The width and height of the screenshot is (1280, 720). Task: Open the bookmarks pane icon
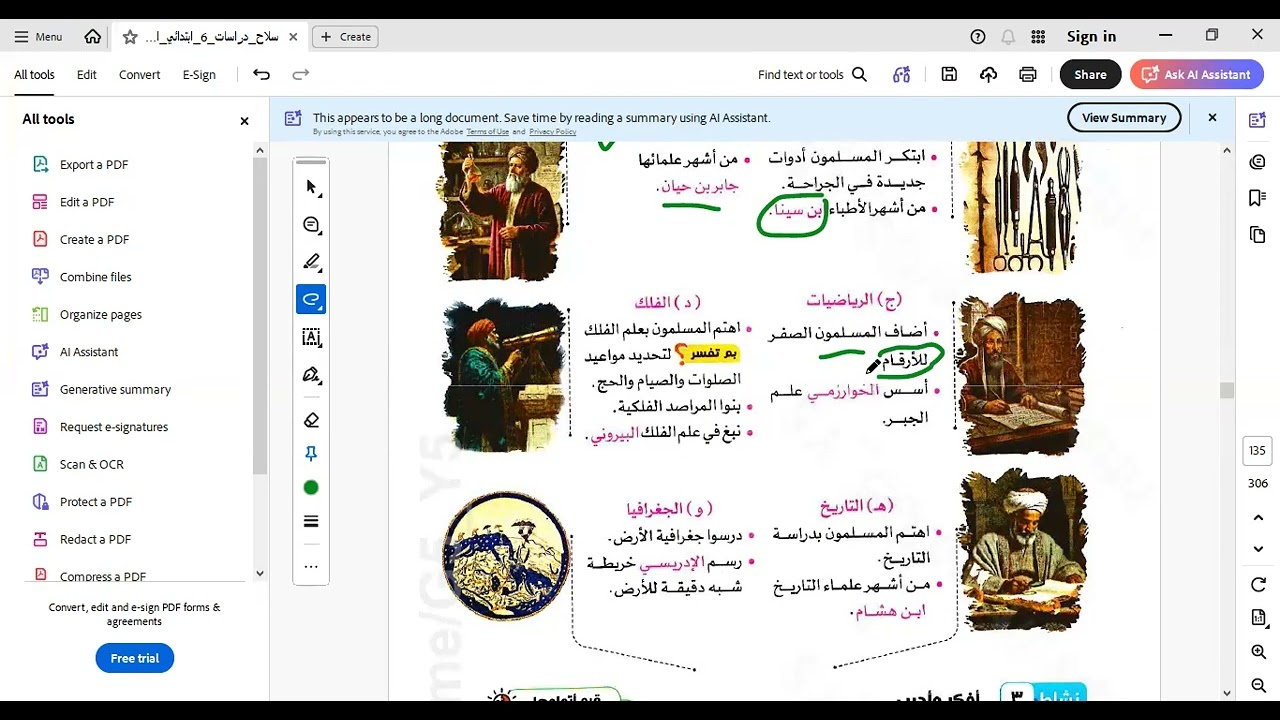tap(1258, 199)
